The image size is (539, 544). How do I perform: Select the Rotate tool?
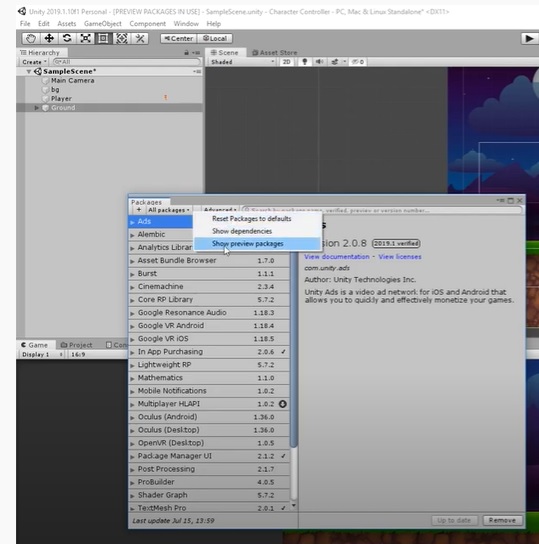67,39
